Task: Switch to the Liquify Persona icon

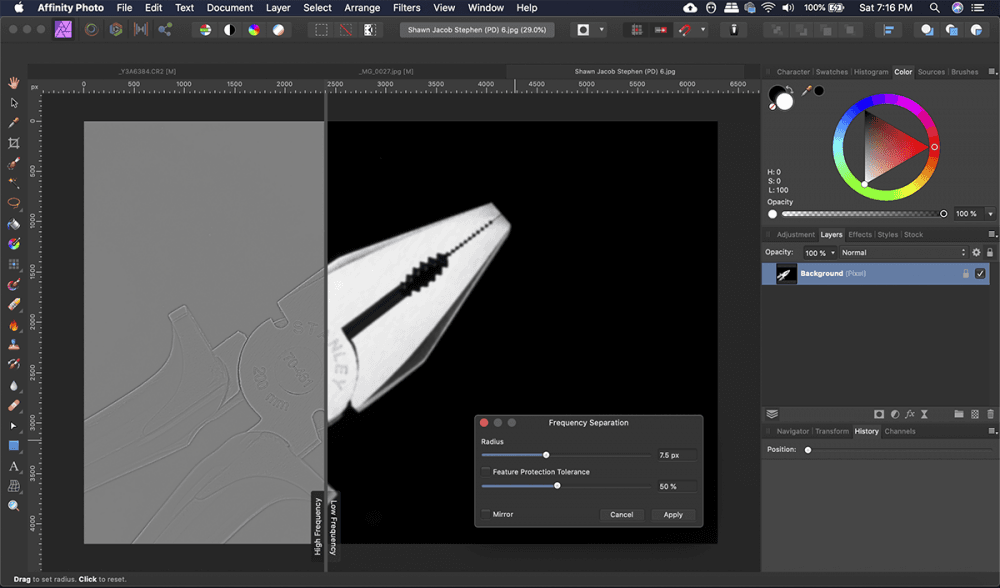Action: [x=91, y=30]
